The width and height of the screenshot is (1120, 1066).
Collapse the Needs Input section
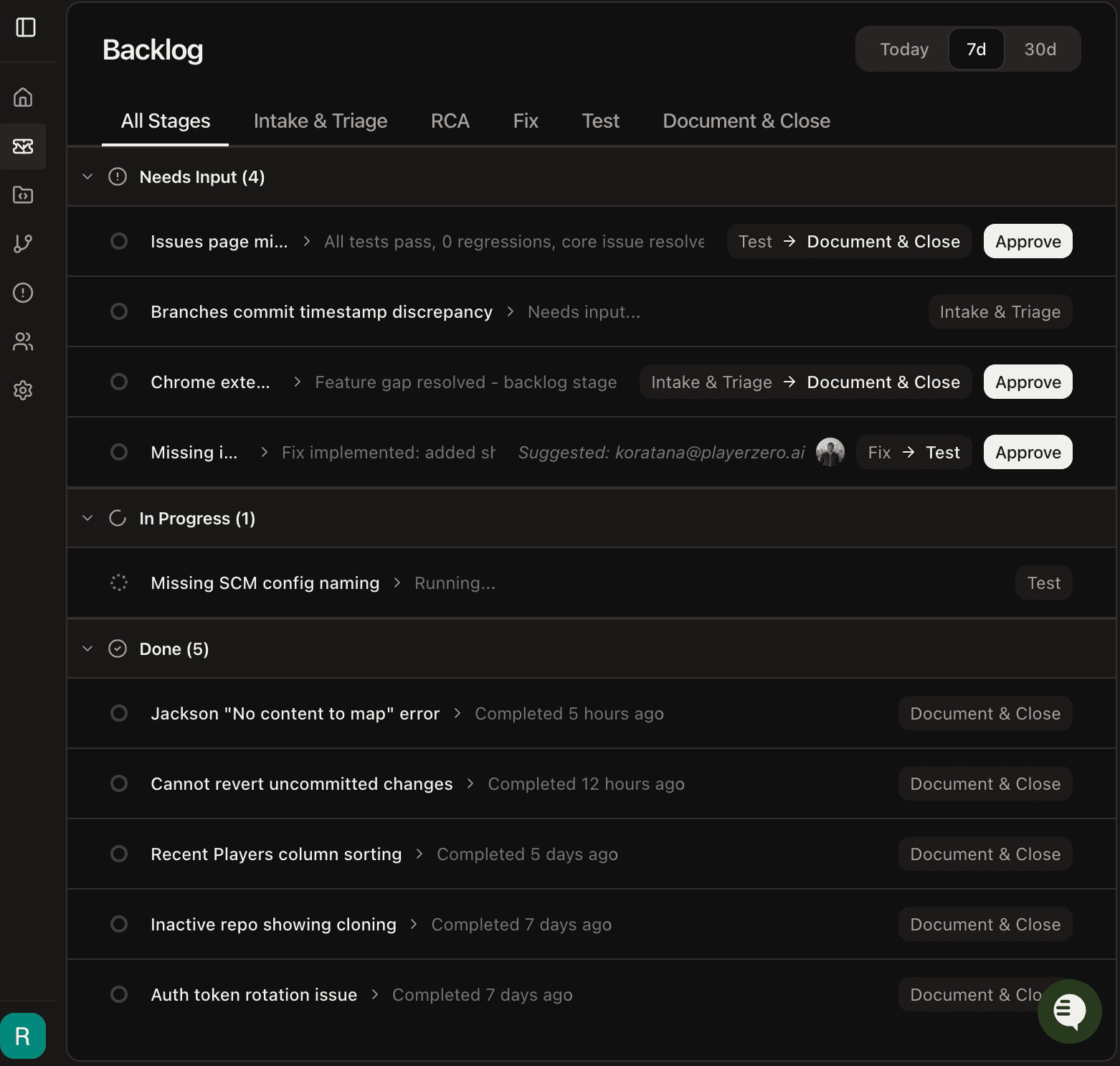point(87,176)
